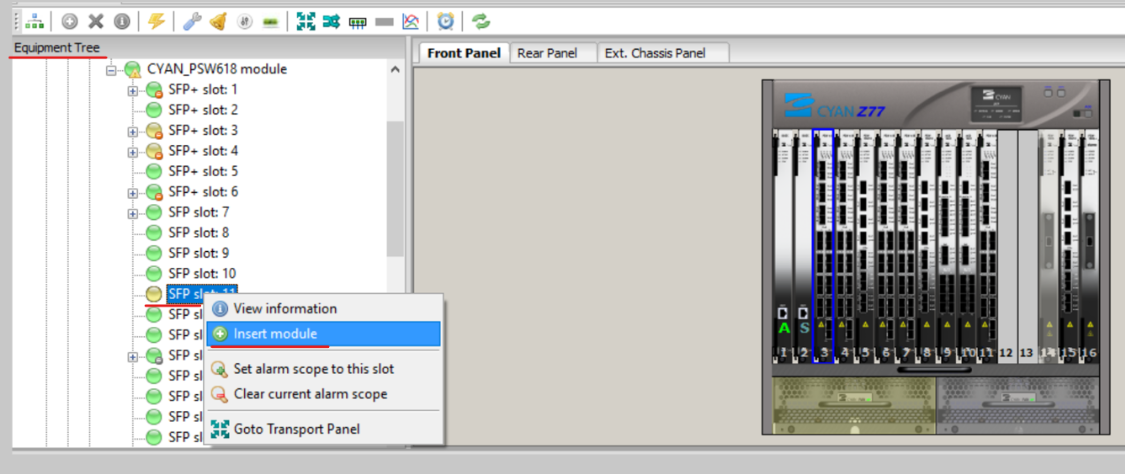Expand SFP+ slot: 6 in tree
This screenshot has height=474, width=1125.
point(132,192)
